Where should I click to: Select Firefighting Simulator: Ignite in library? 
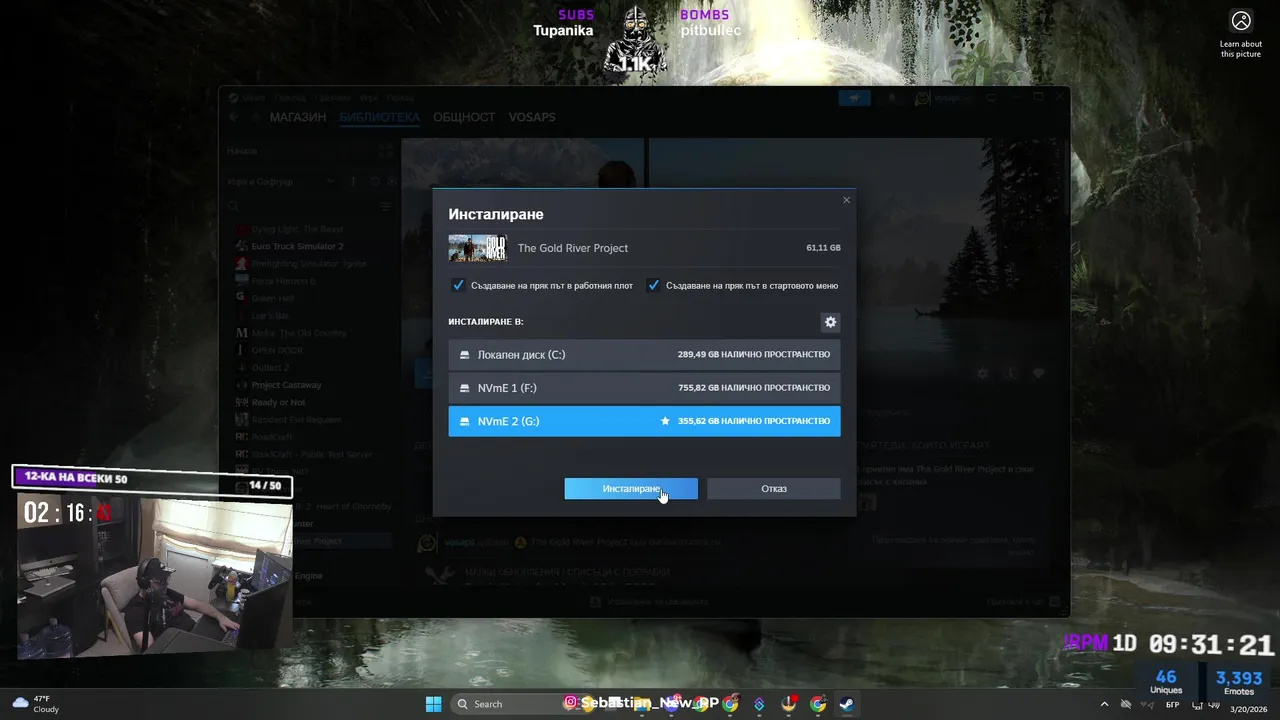tap(309, 263)
